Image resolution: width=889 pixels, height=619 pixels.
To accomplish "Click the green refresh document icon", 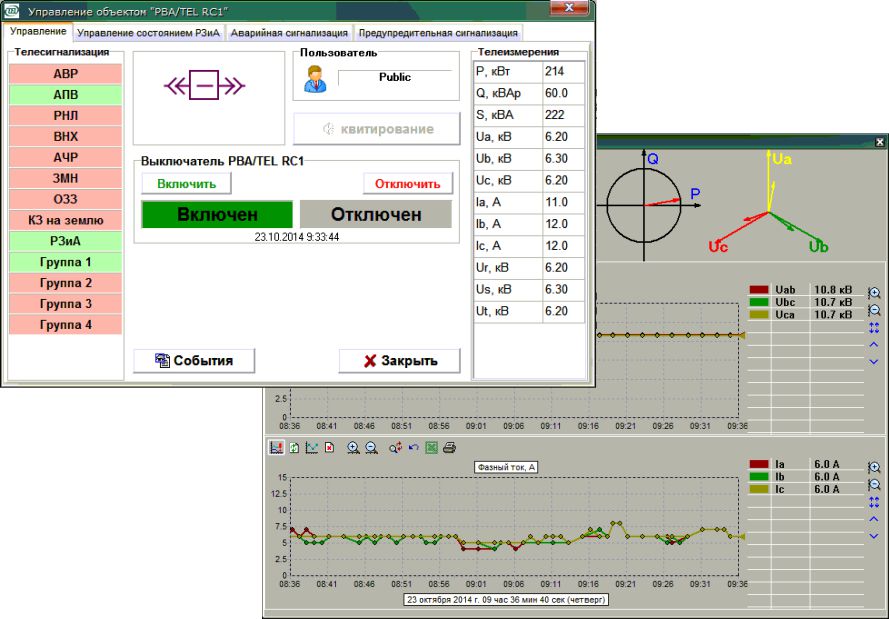I will click(x=294, y=448).
